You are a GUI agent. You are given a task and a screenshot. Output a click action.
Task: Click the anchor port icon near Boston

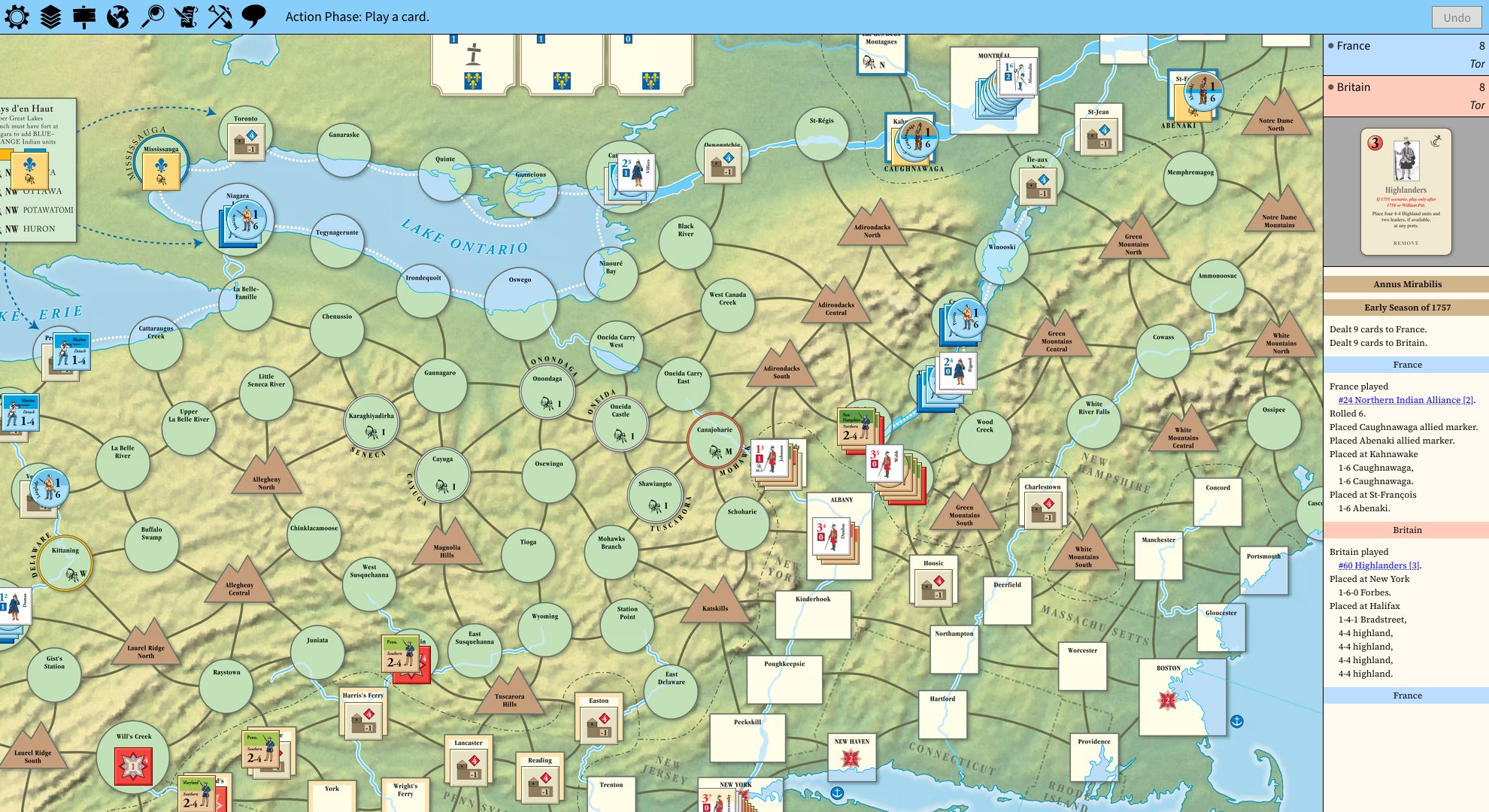pyautogui.click(x=1236, y=721)
